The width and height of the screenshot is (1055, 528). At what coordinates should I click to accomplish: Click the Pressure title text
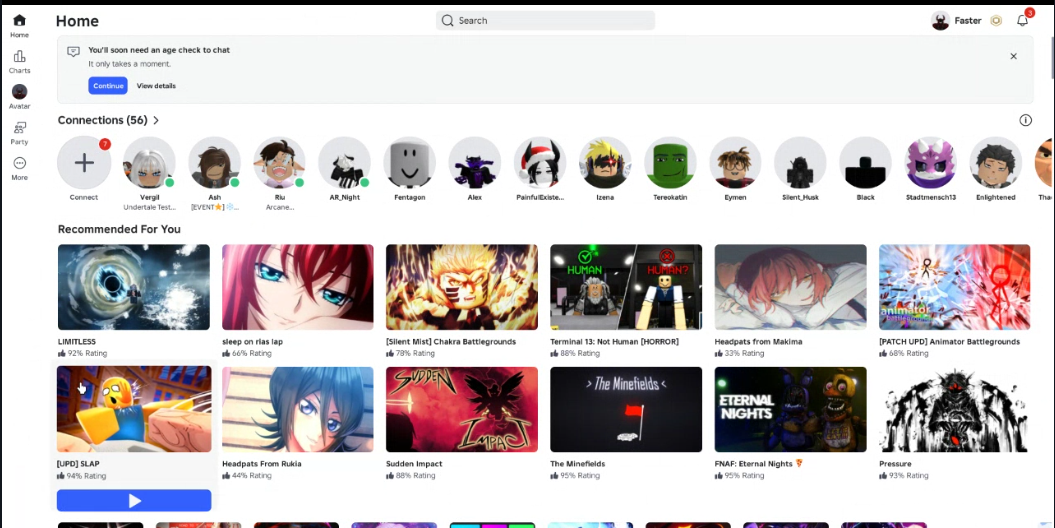coord(895,464)
